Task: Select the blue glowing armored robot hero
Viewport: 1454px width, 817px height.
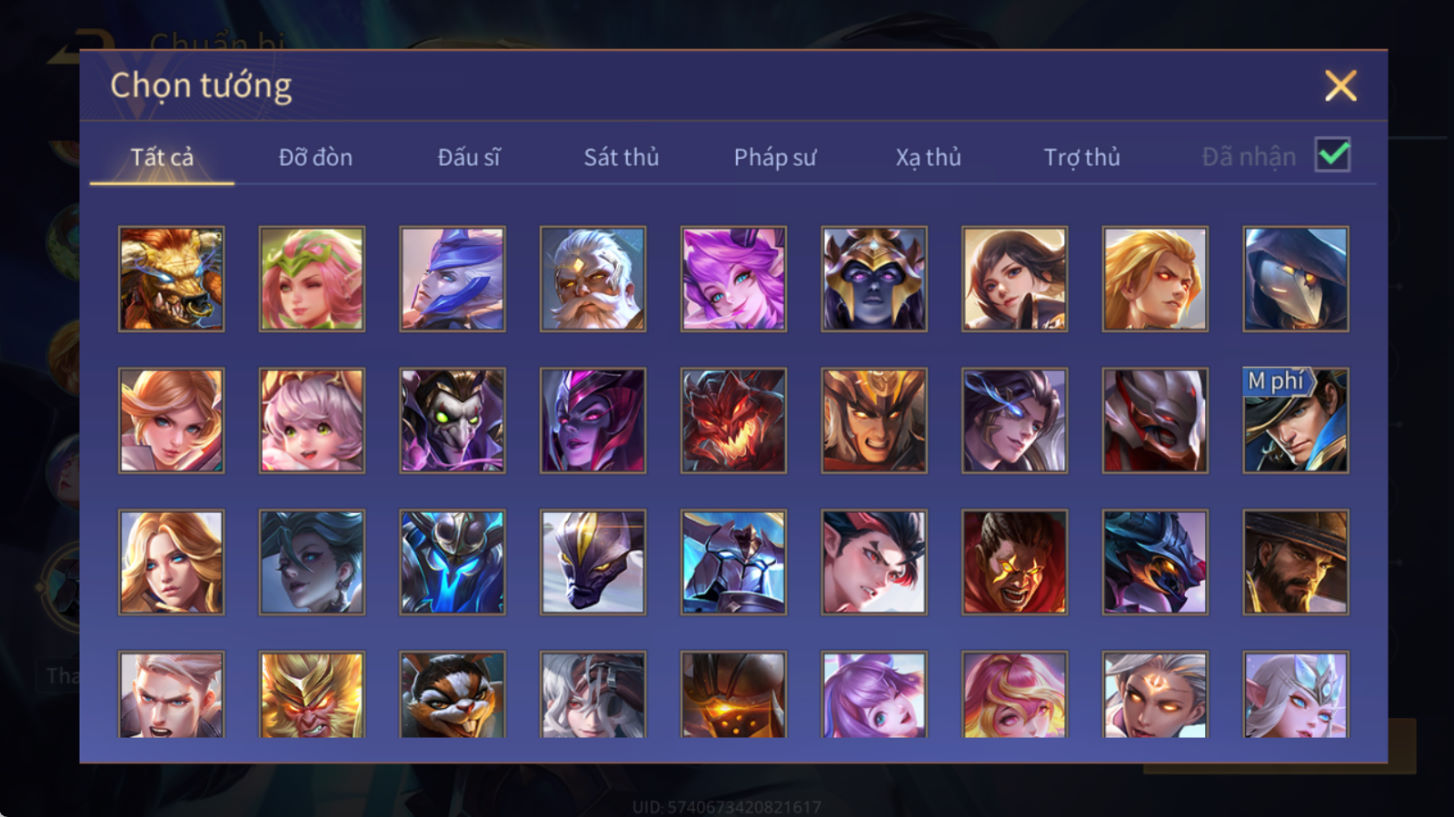Action: coord(452,563)
